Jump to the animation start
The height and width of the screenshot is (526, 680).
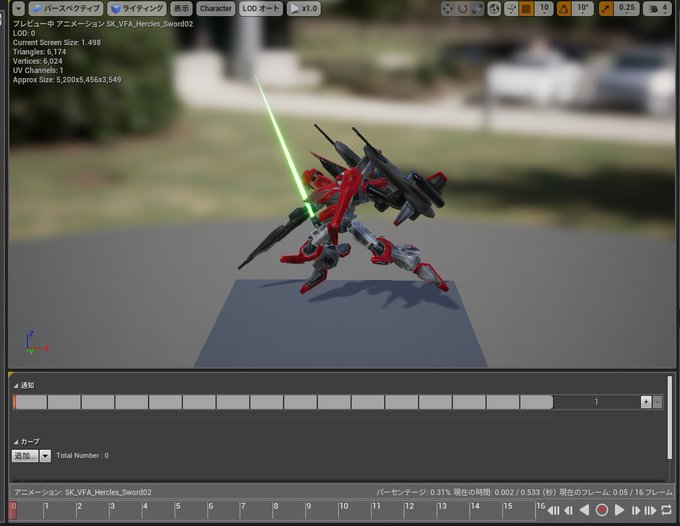tap(553, 510)
